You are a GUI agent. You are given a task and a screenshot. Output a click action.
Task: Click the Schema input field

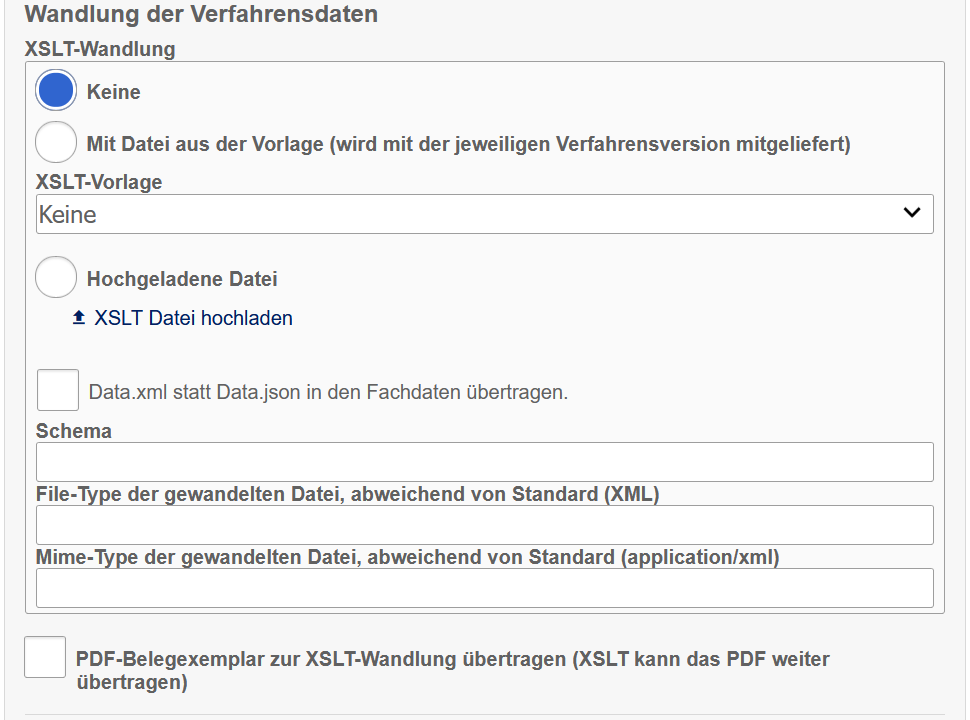pos(484,461)
